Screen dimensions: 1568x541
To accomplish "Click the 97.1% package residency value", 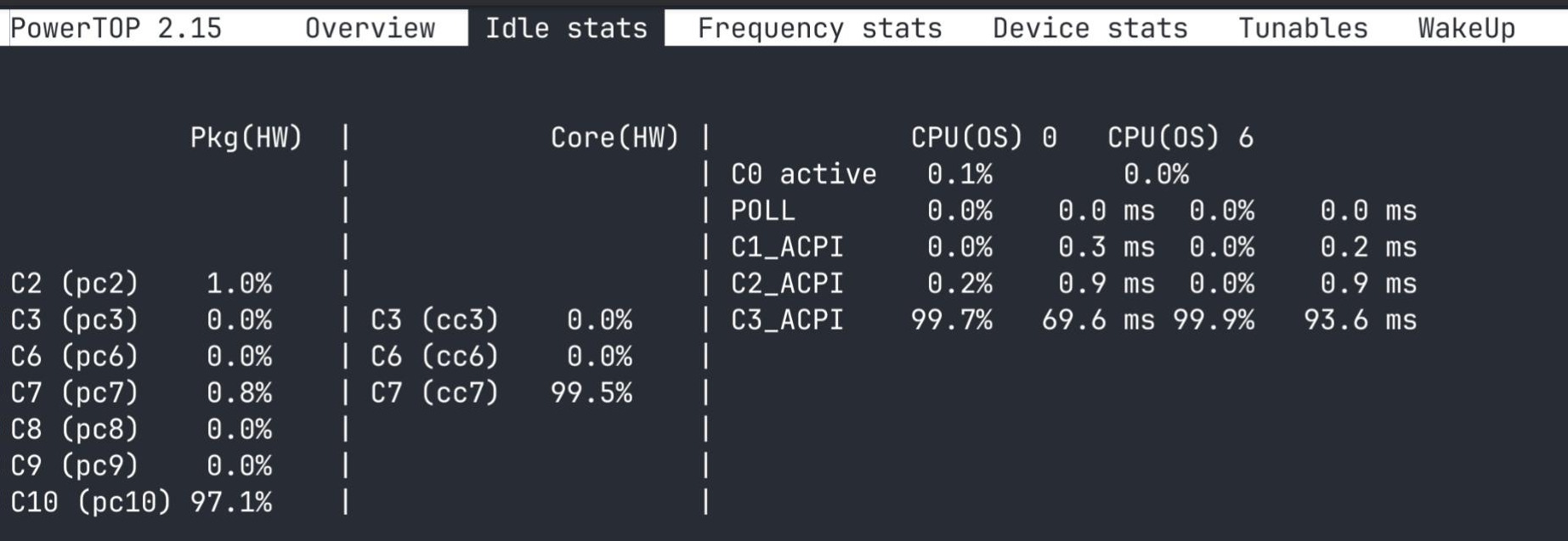I will coord(231,502).
